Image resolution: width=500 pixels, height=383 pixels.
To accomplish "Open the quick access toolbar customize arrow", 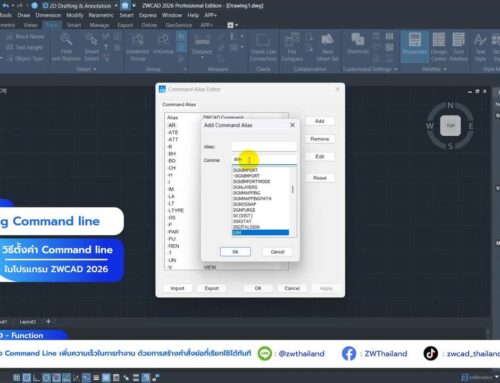I will 134,6.
